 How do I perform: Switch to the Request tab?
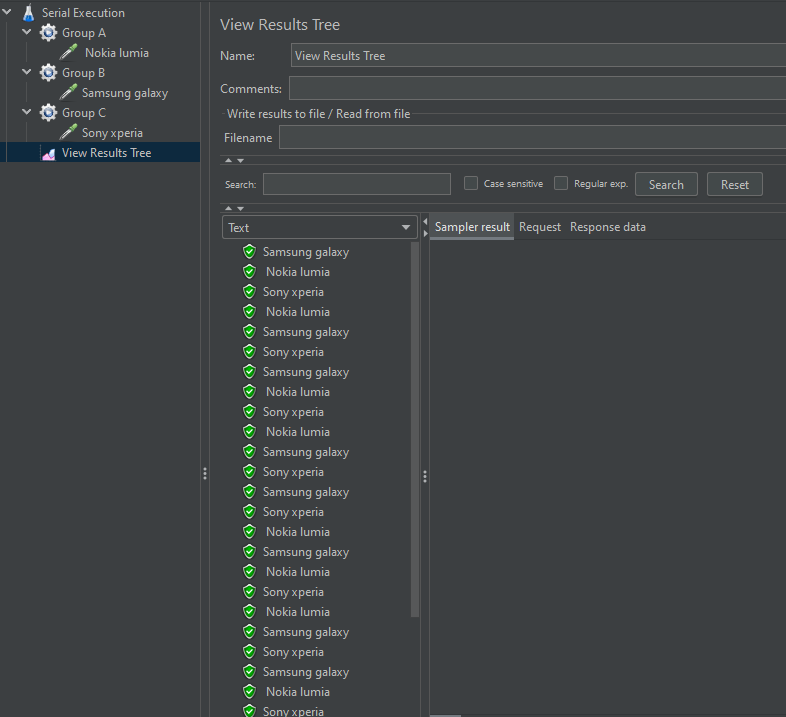[540, 227]
